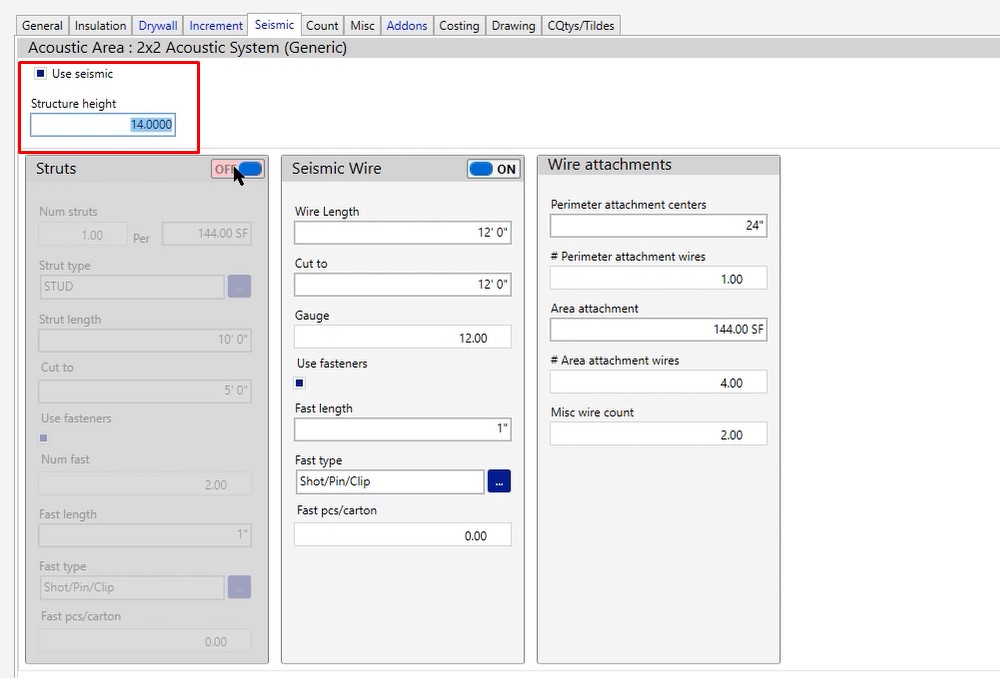The height and width of the screenshot is (678, 1000).
Task: Uncheck the Use seismic checkbox
Action: point(41,74)
